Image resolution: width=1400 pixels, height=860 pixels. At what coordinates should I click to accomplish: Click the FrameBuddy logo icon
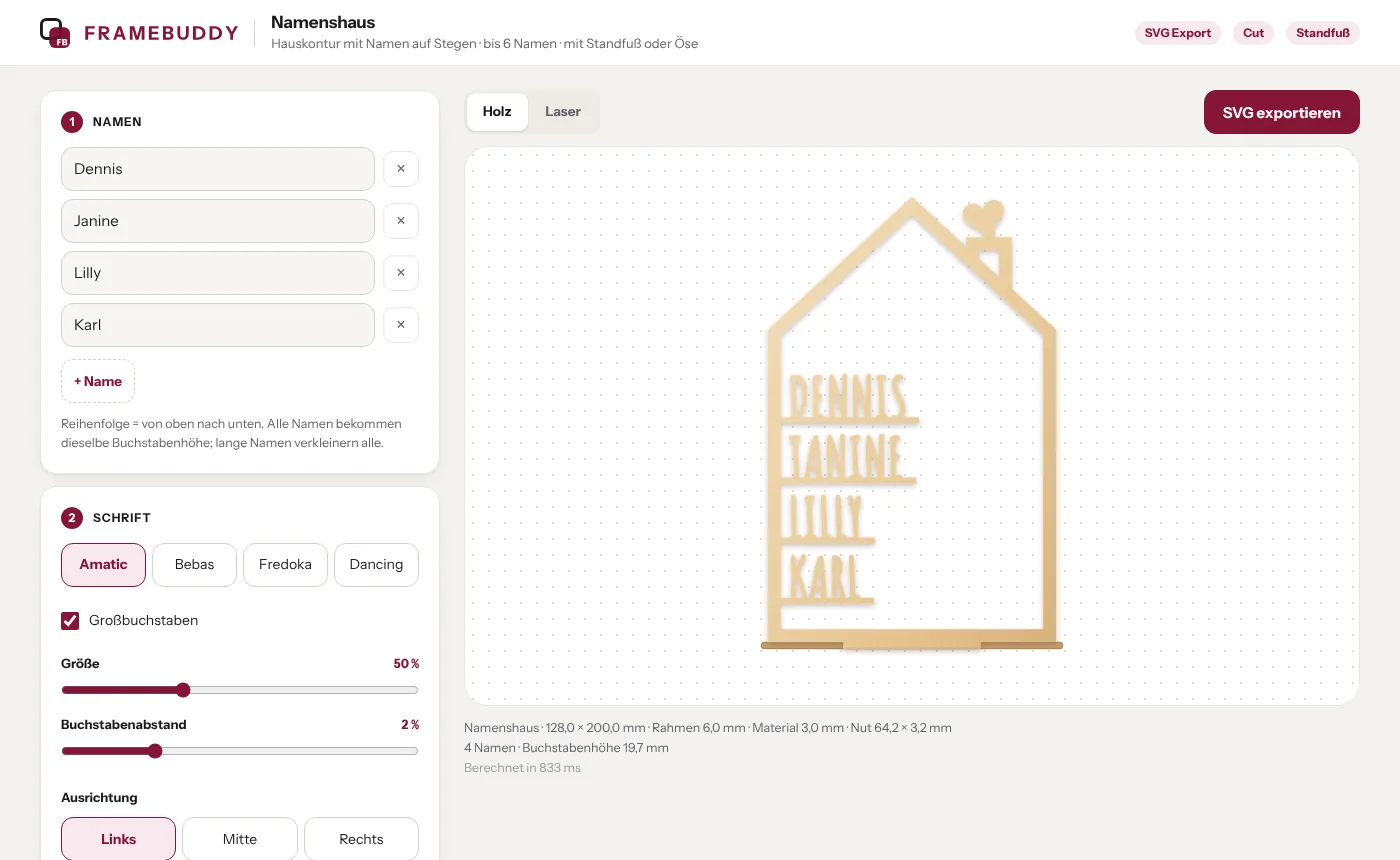[54, 33]
